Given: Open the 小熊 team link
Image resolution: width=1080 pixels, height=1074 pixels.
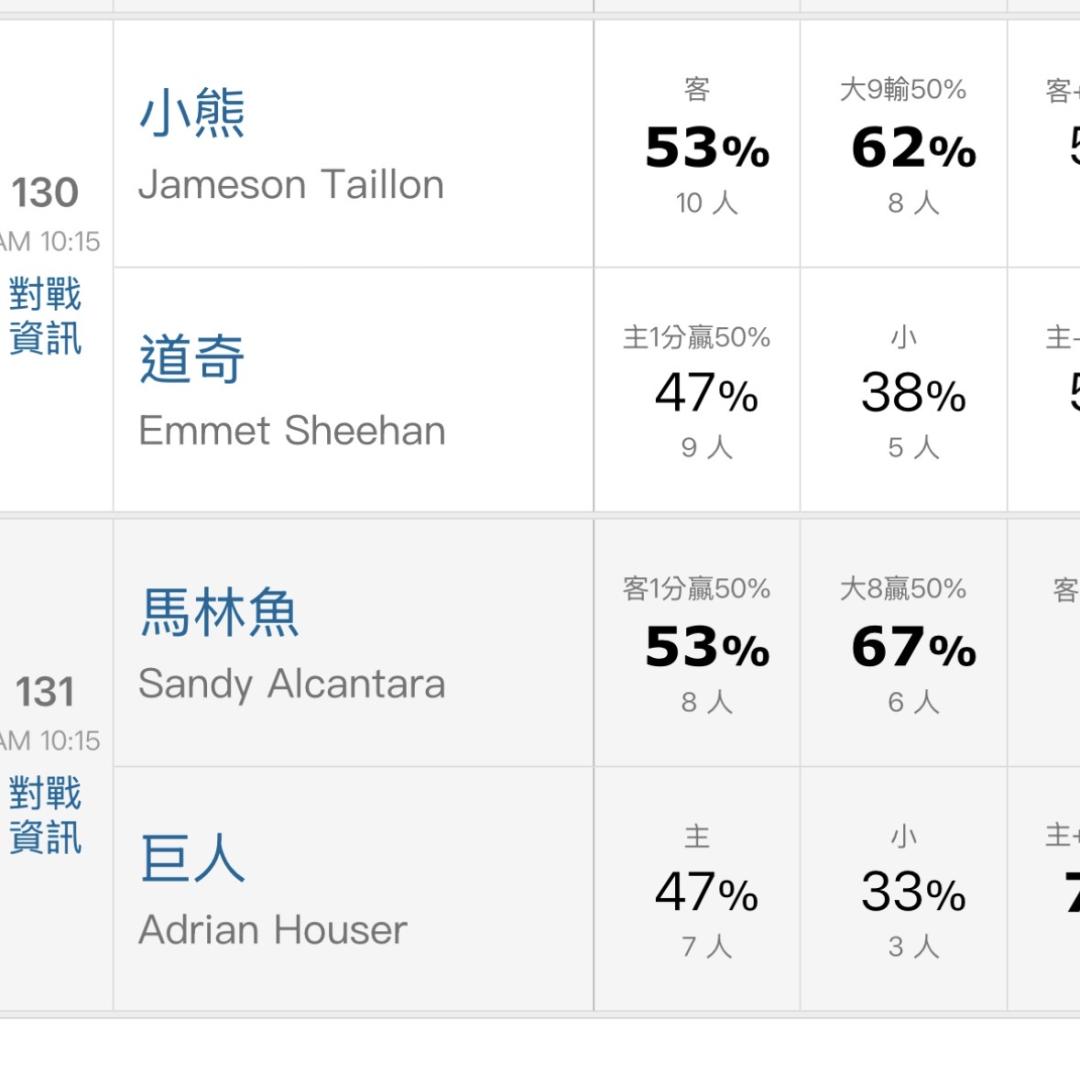Looking at the screenshot, I should coord(192,114).
